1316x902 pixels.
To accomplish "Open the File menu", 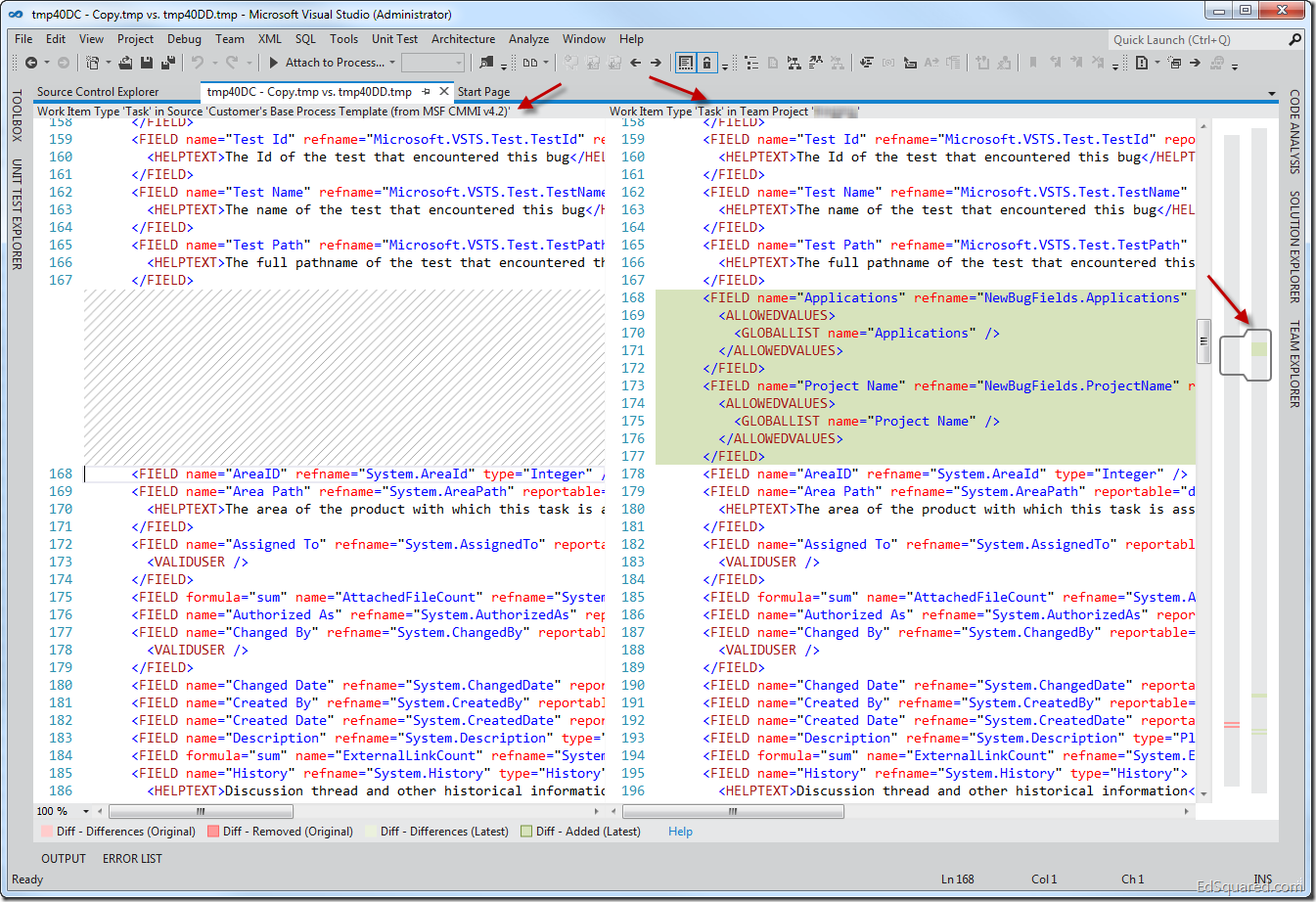I will (x=23, y=39).
